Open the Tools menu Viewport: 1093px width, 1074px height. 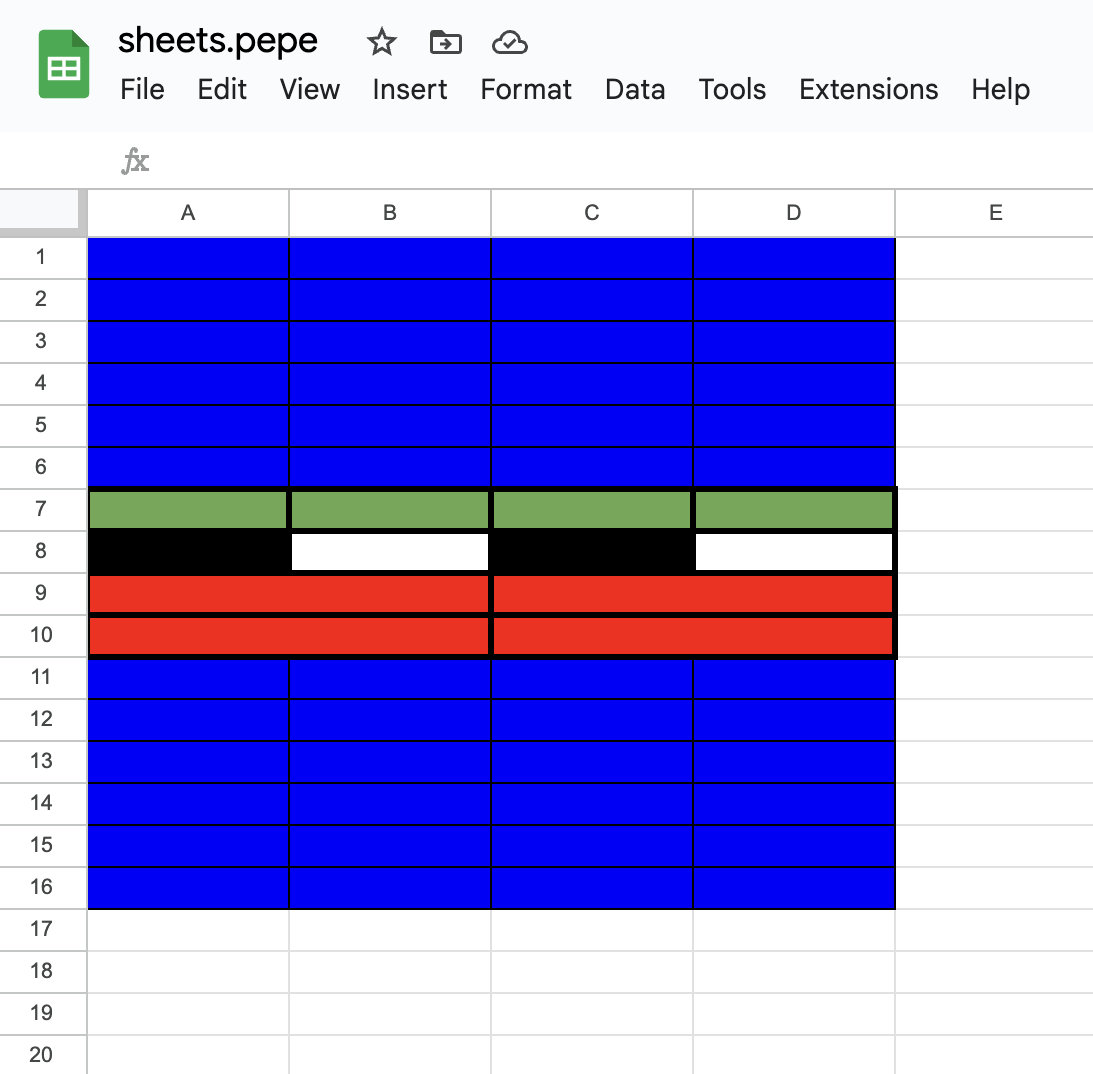pyautogui.click(x=732, y=89)
